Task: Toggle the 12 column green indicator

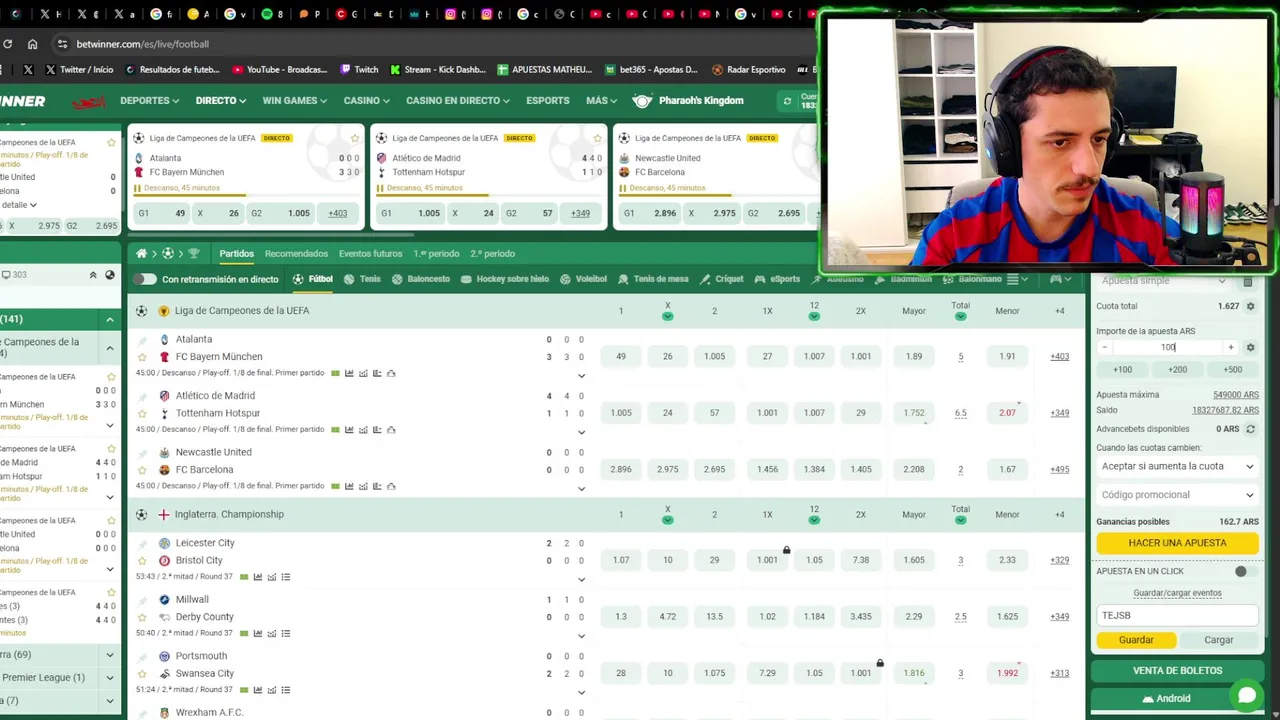Action: (814, 317)
